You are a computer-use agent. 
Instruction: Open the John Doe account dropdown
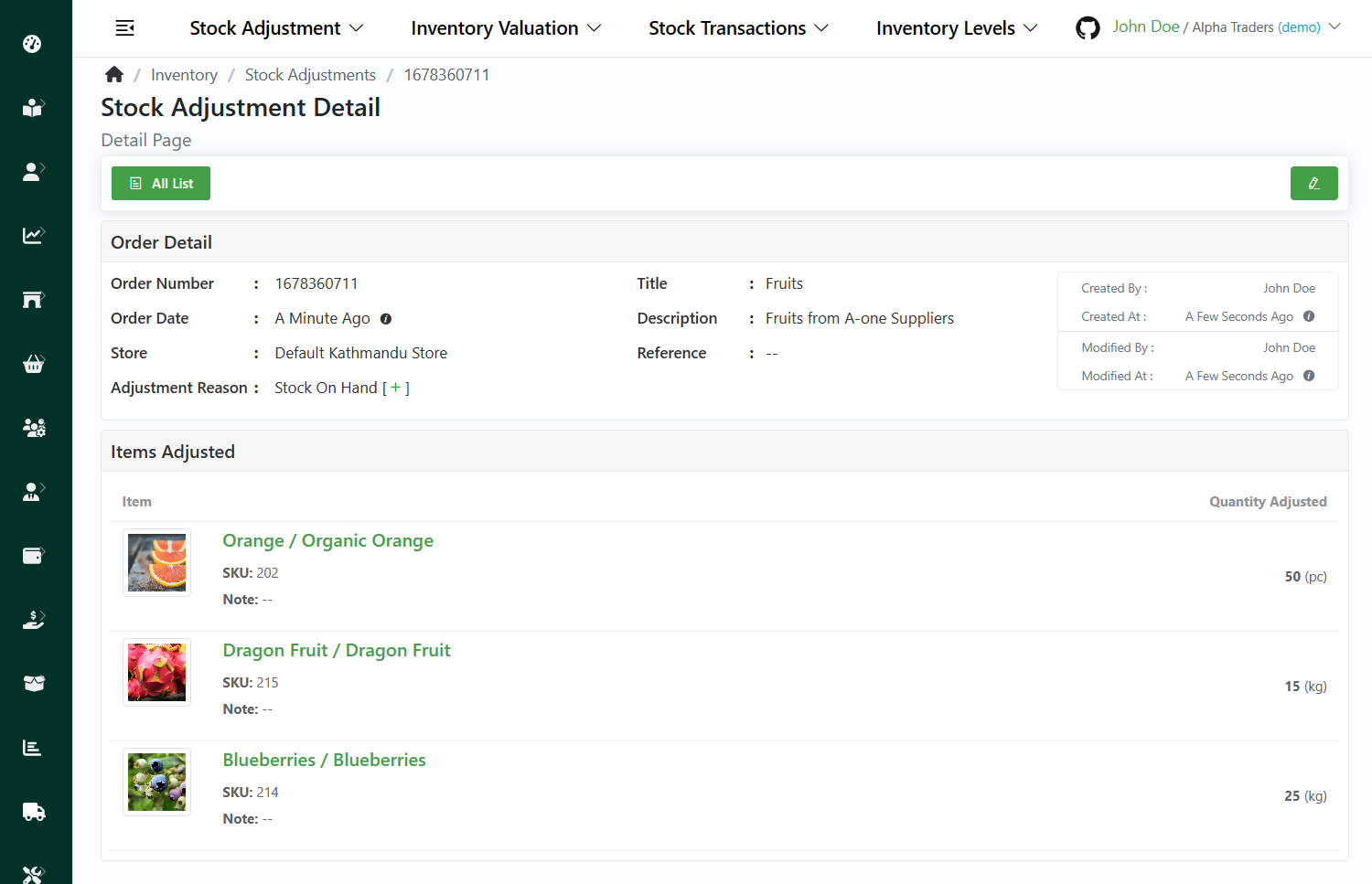pyautogui.click(x=1226, y=27)
